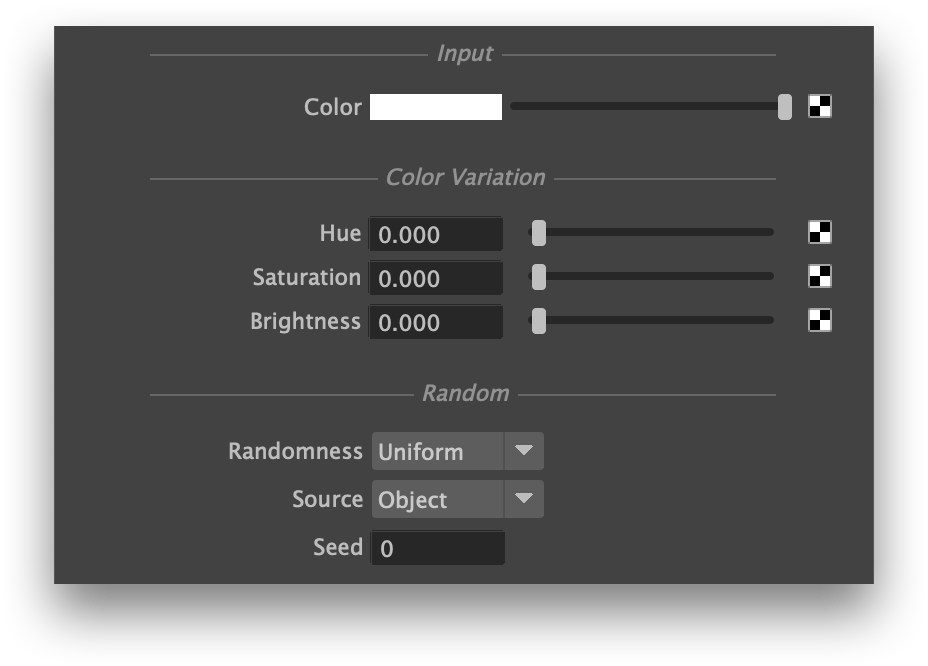Image resolution: width=928 pixels, height=666 pixels.
Task: Open the Randomness dropdown set to Uniform
Action: click(x=438, y=452)
